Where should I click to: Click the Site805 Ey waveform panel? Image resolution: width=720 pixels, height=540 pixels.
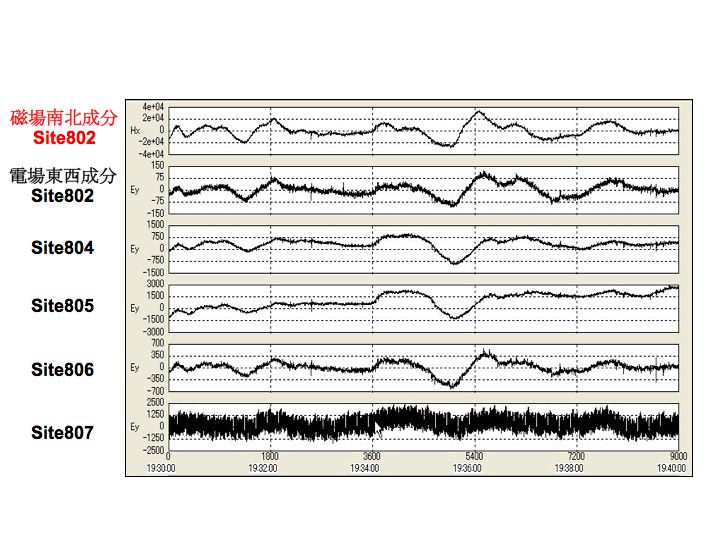[423, 308]
